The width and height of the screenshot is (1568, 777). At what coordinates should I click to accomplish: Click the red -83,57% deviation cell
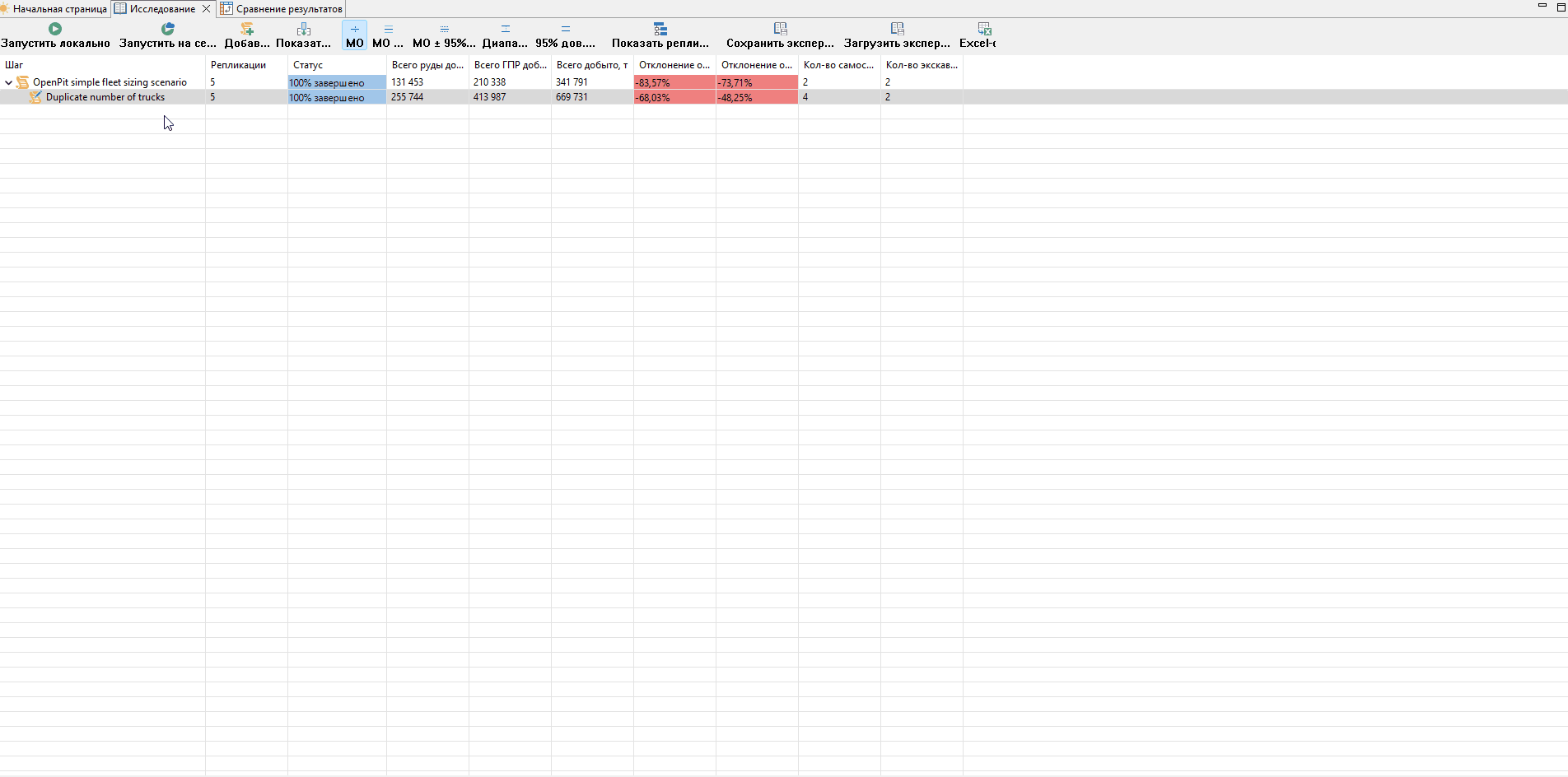coord(674,82)
